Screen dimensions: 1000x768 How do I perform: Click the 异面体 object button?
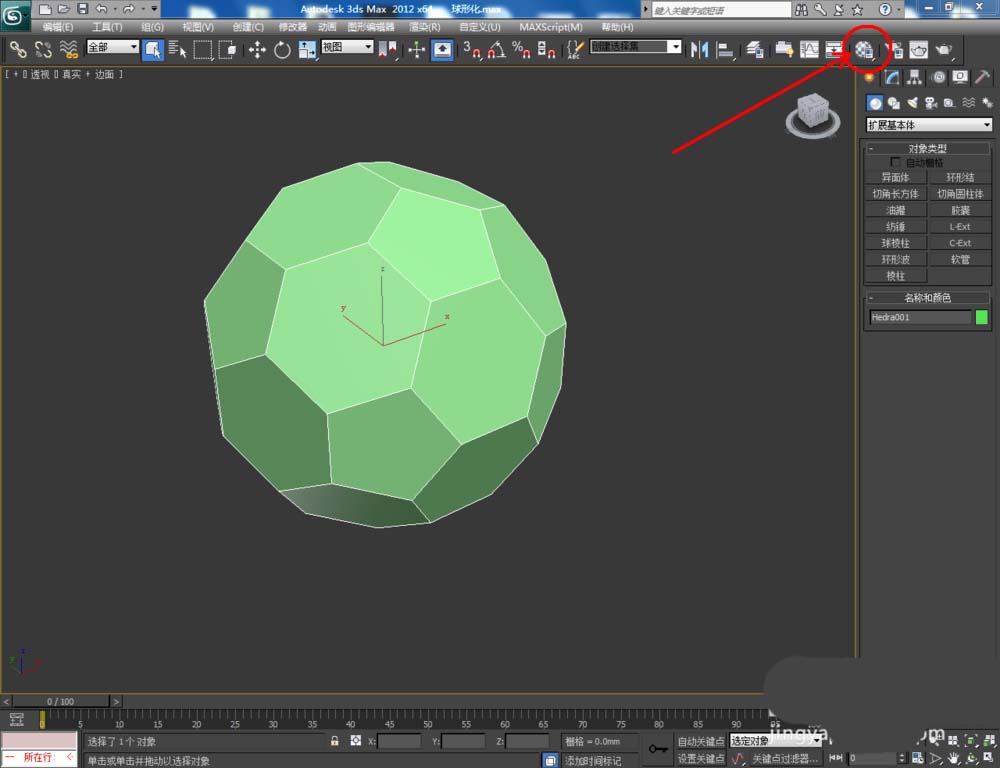pyautogui.click(x=895, y=178)
